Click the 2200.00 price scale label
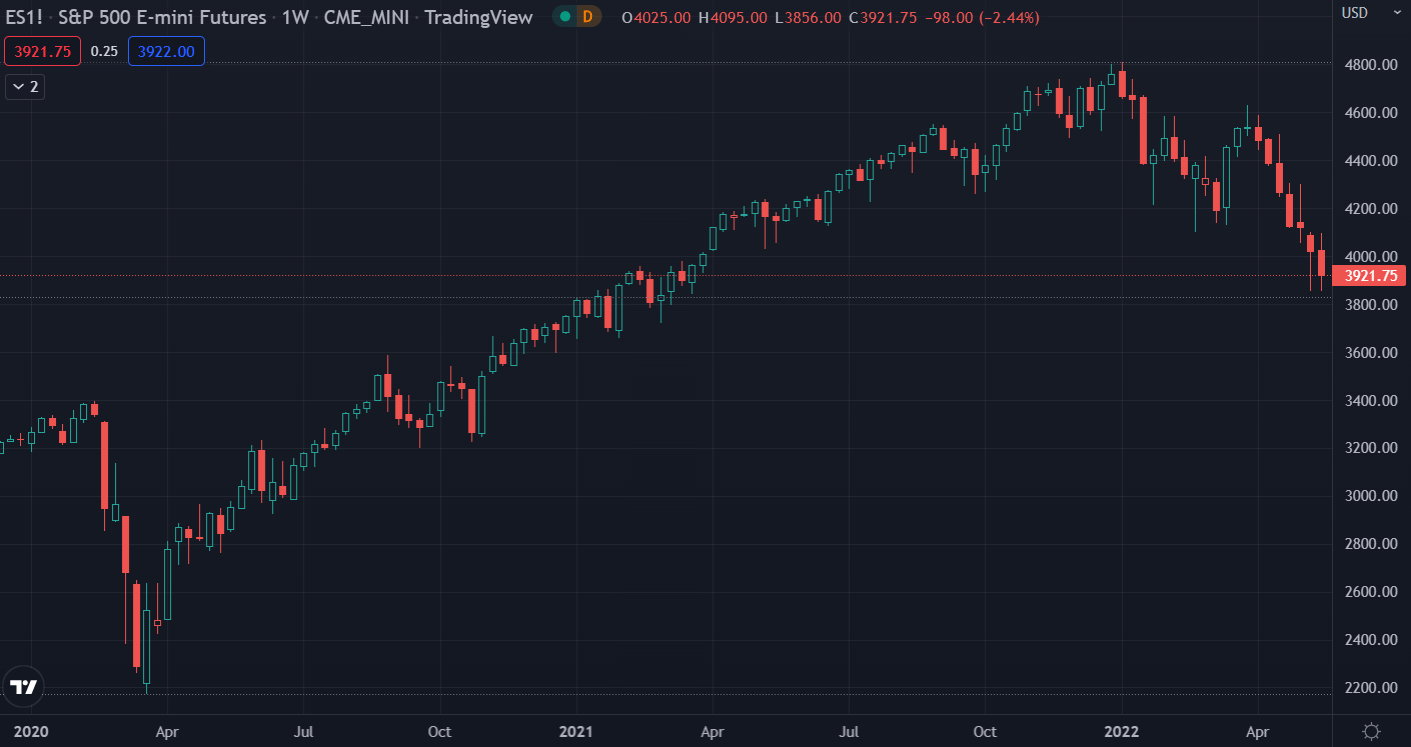This screenshot has height=747, width=1411. pyautogui.click(x=1370, y=688)
